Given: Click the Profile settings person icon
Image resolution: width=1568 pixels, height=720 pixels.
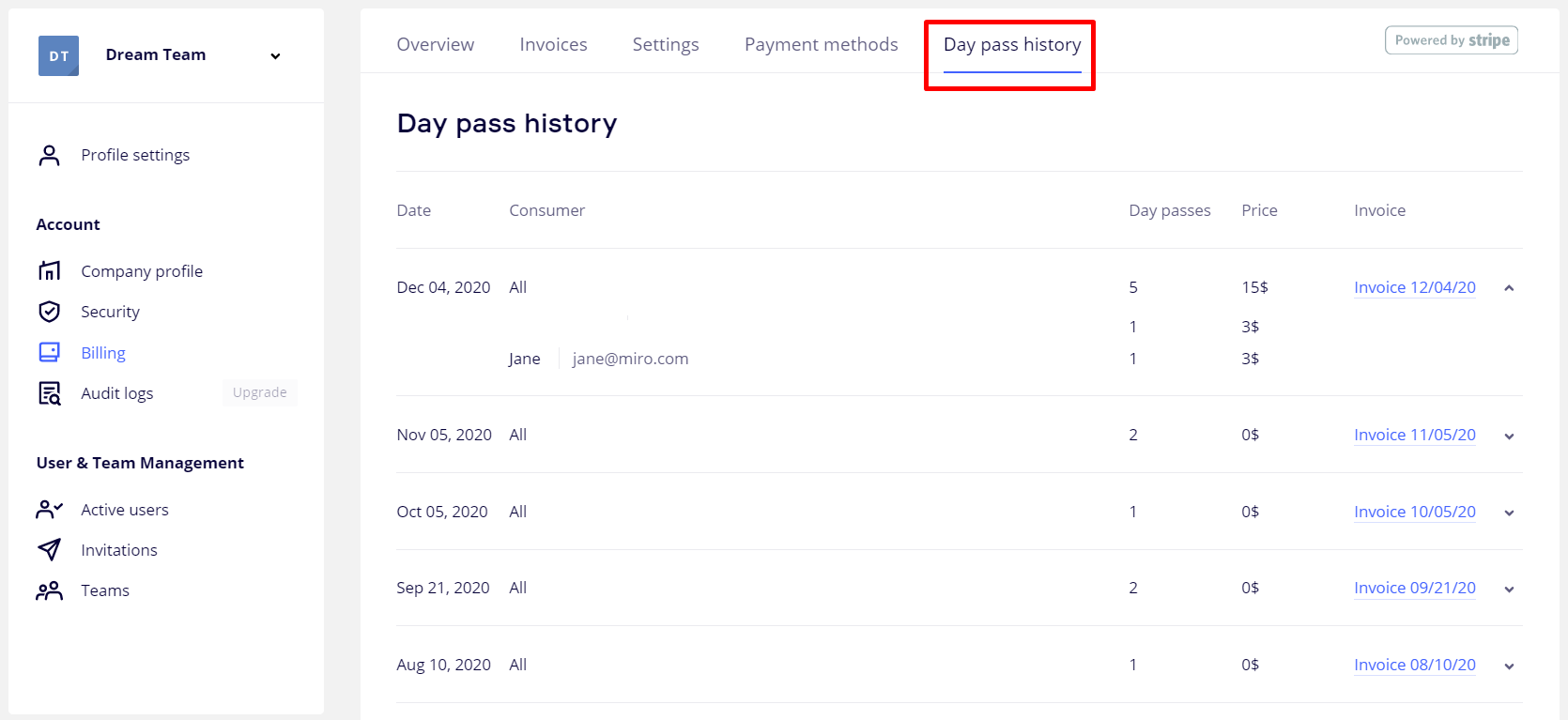Looking at the screenshot, I should click(x=49, y=155).
